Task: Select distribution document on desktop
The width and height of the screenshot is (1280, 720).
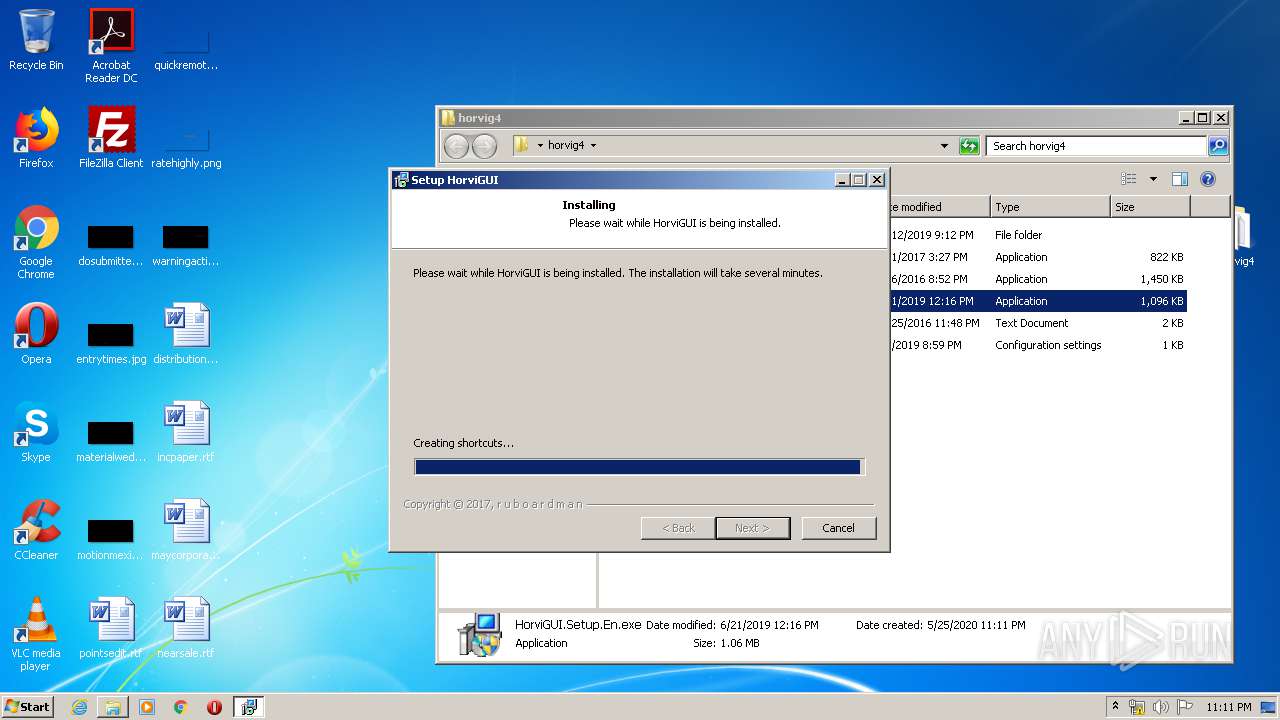Action: pos(186,334)
